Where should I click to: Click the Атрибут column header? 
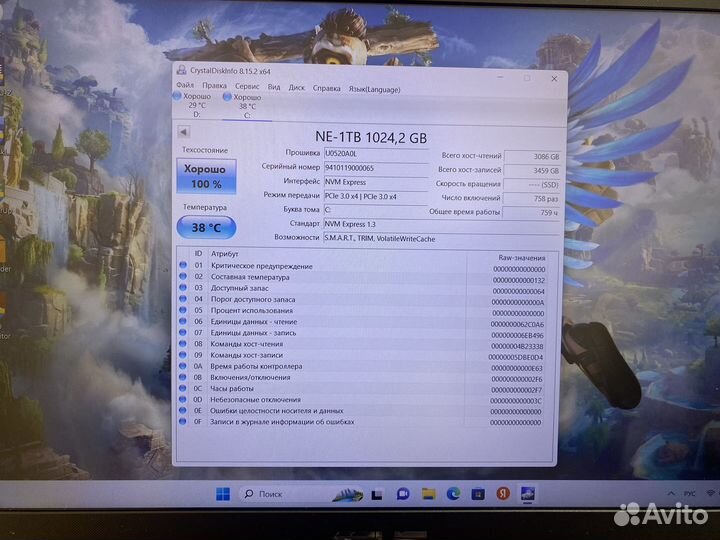(225, 253)
